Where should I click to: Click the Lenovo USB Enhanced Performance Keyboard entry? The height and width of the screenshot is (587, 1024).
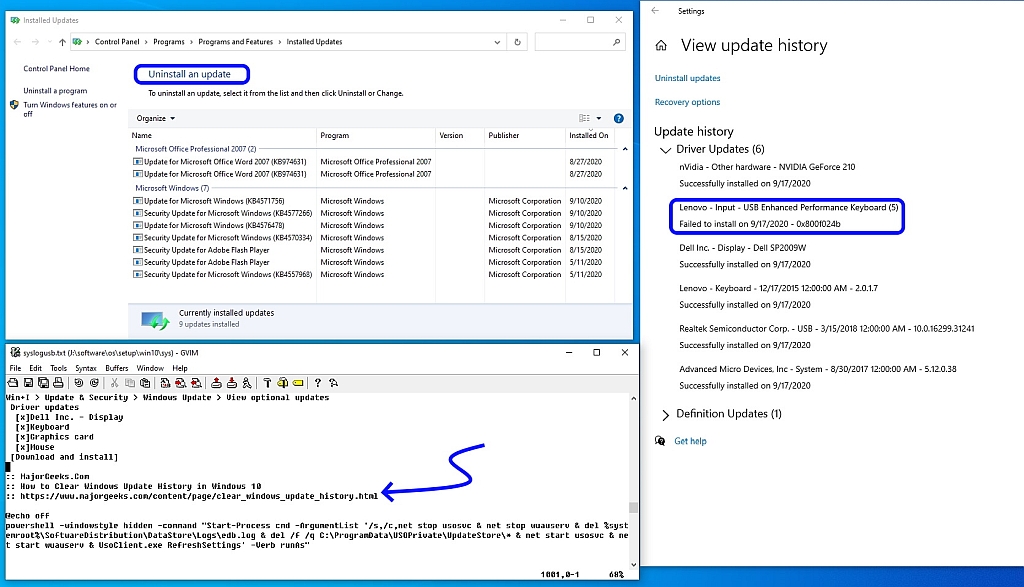(x=788, y=215)
